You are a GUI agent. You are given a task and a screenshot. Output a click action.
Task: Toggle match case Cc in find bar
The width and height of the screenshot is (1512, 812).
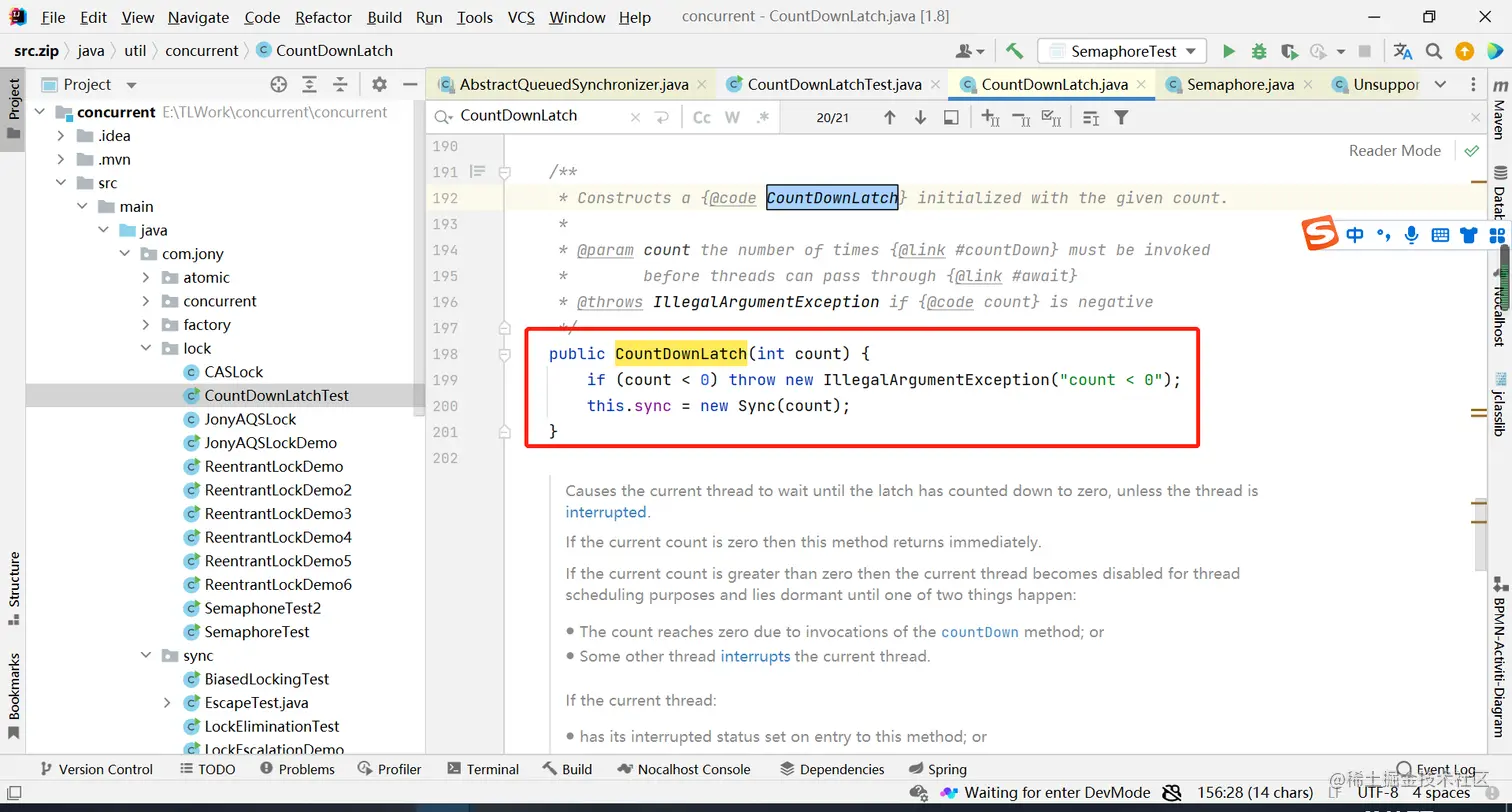[702, 118]
